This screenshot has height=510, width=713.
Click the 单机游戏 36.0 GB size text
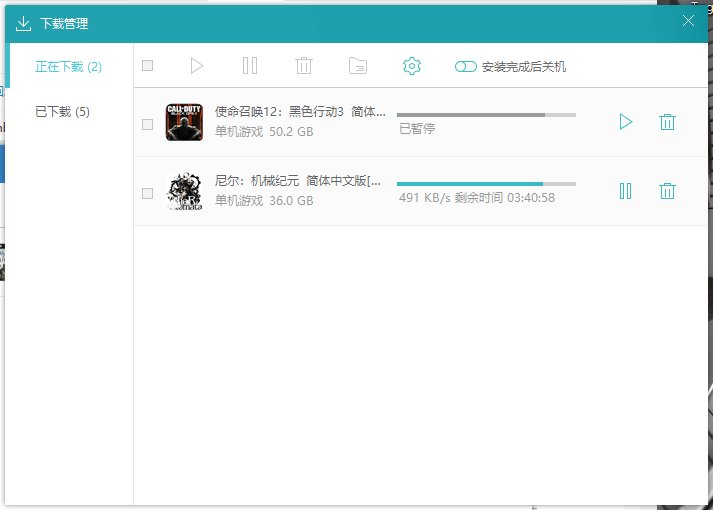coord(264,201)
